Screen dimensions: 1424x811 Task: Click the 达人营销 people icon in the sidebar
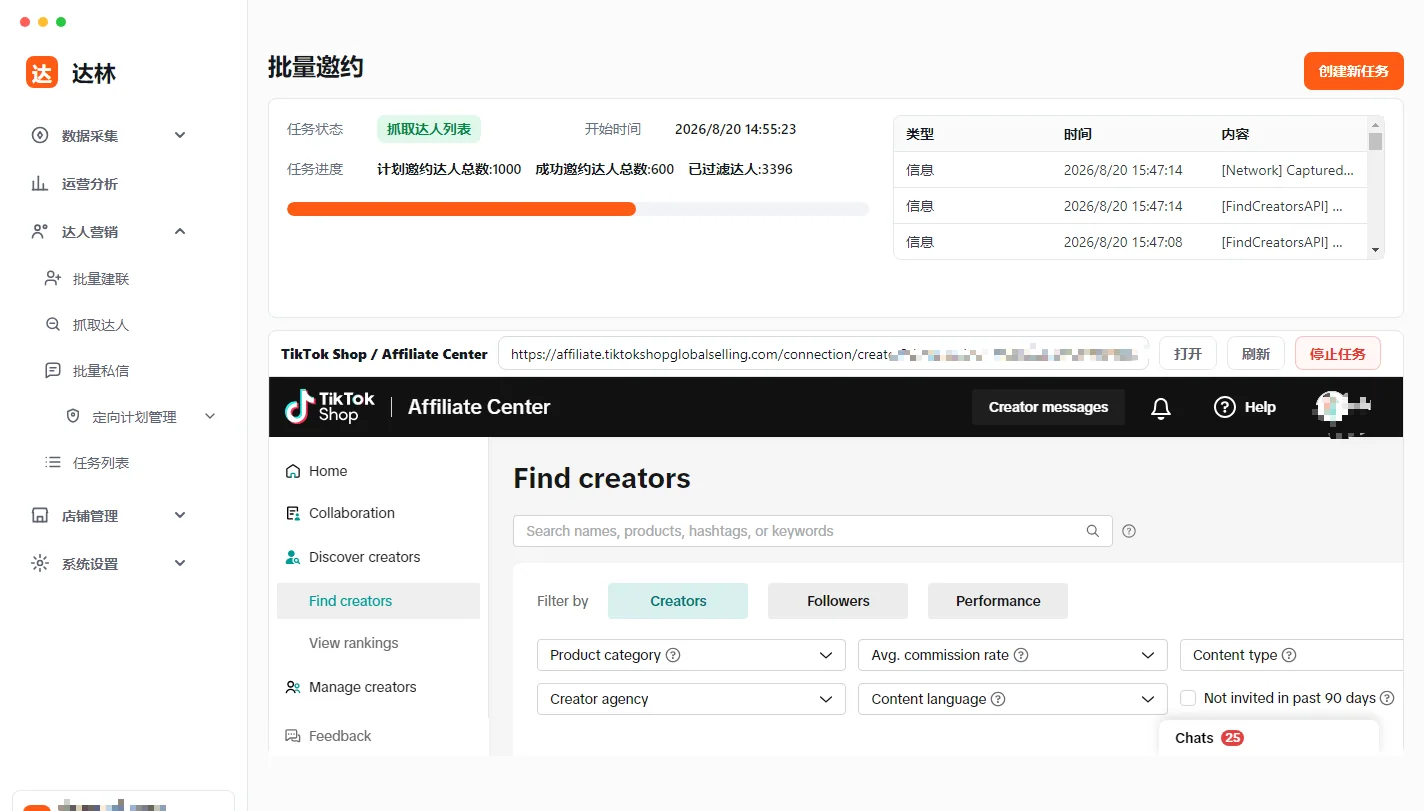40,231
